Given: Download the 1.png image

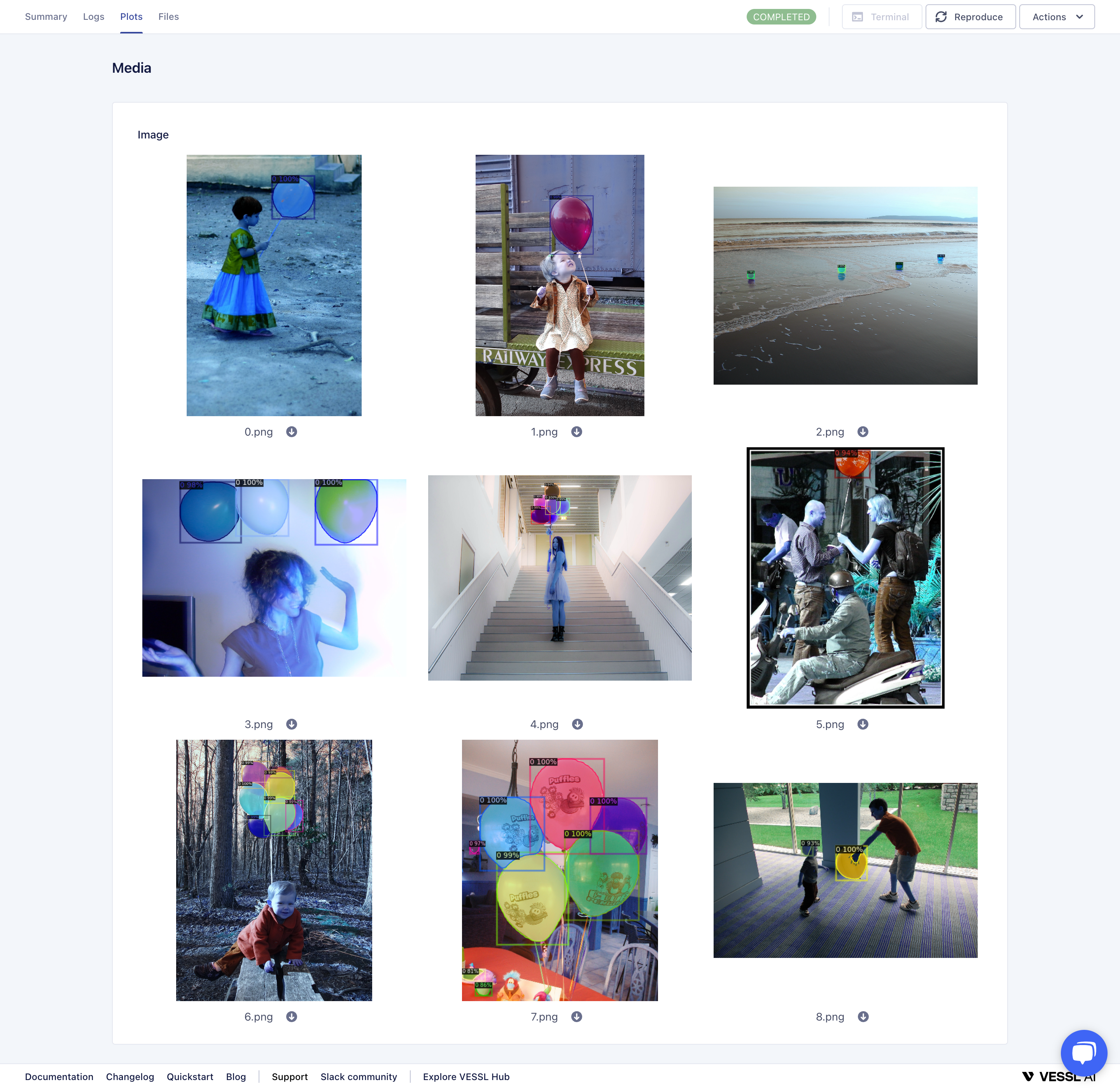Looking at the screenshot, I should [x=577, y=432].
